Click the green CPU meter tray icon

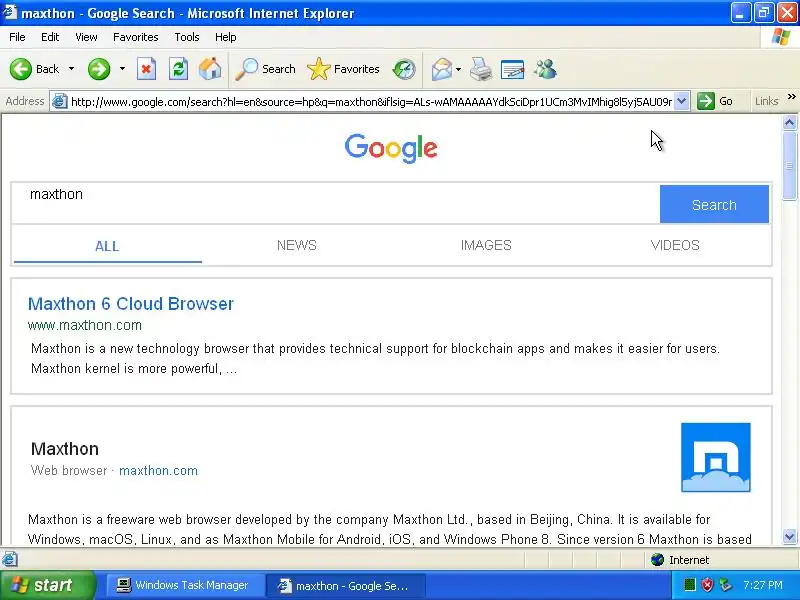coord(689,585)
